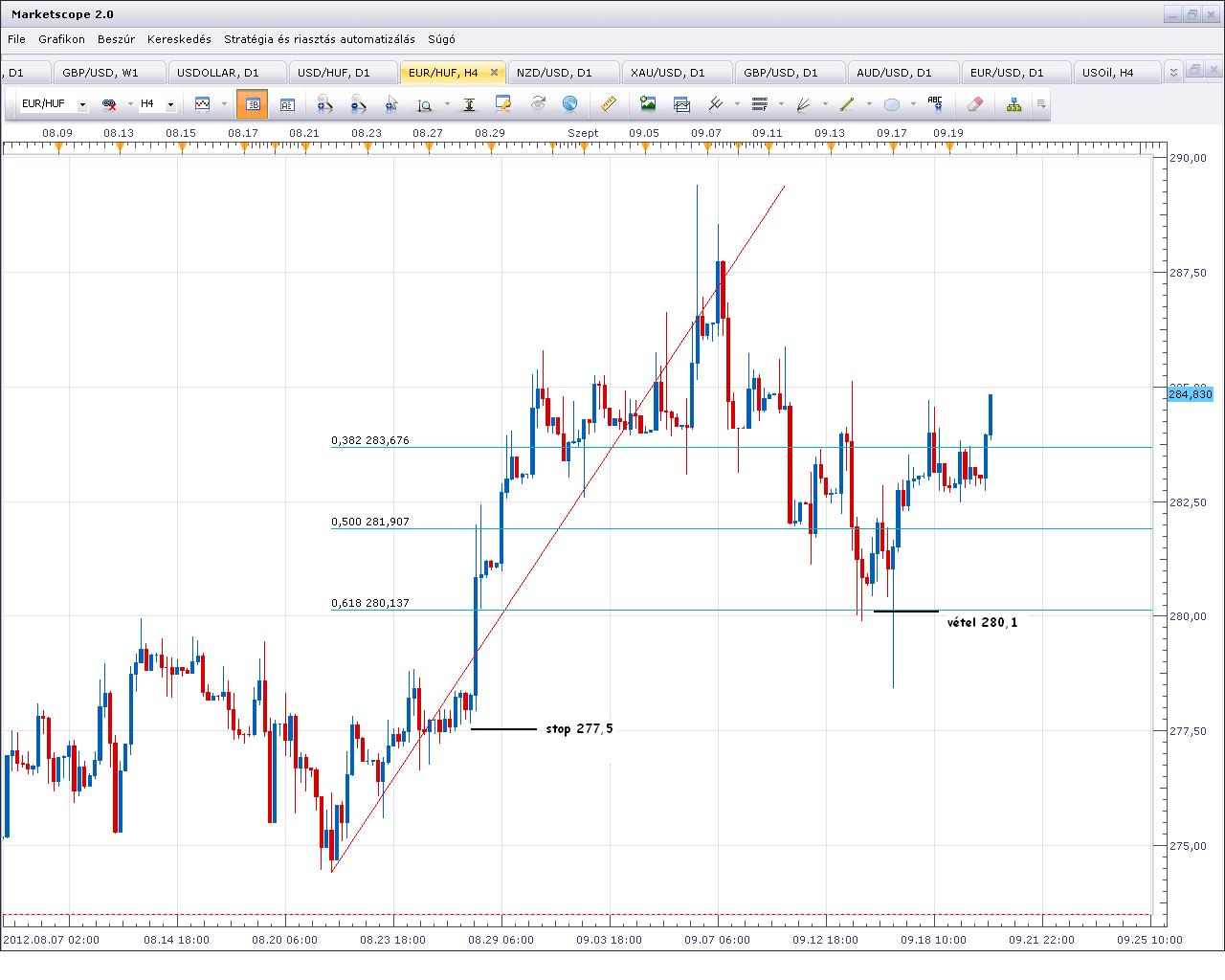The image size is (1225, 980).
Task: Select the Fibonacci retracement lines tool
Action: point(760,104)
